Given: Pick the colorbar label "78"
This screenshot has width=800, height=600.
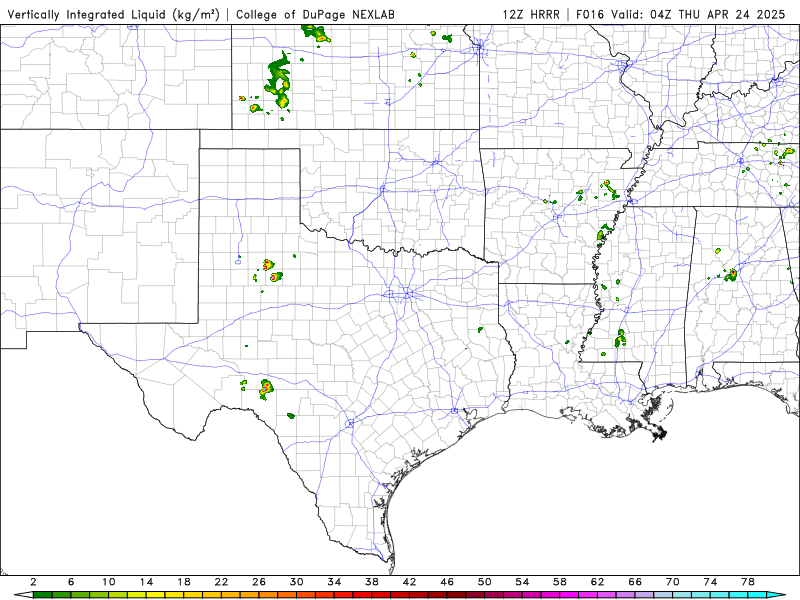Looking at the screenshot, I should point(748,582).
